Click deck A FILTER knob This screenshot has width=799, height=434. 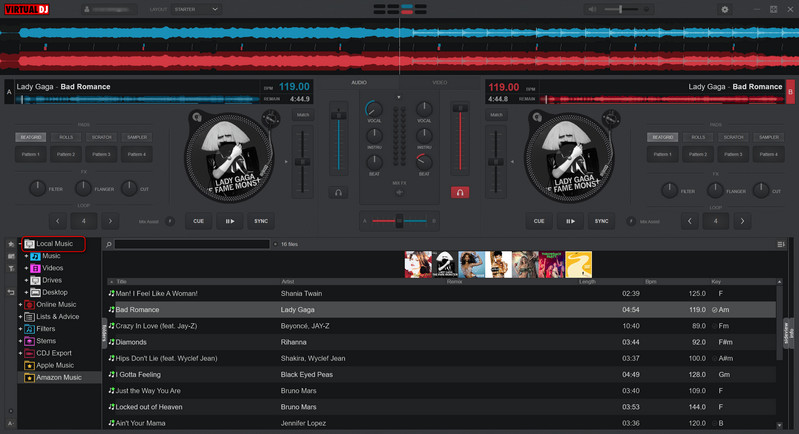click(37, 188)
